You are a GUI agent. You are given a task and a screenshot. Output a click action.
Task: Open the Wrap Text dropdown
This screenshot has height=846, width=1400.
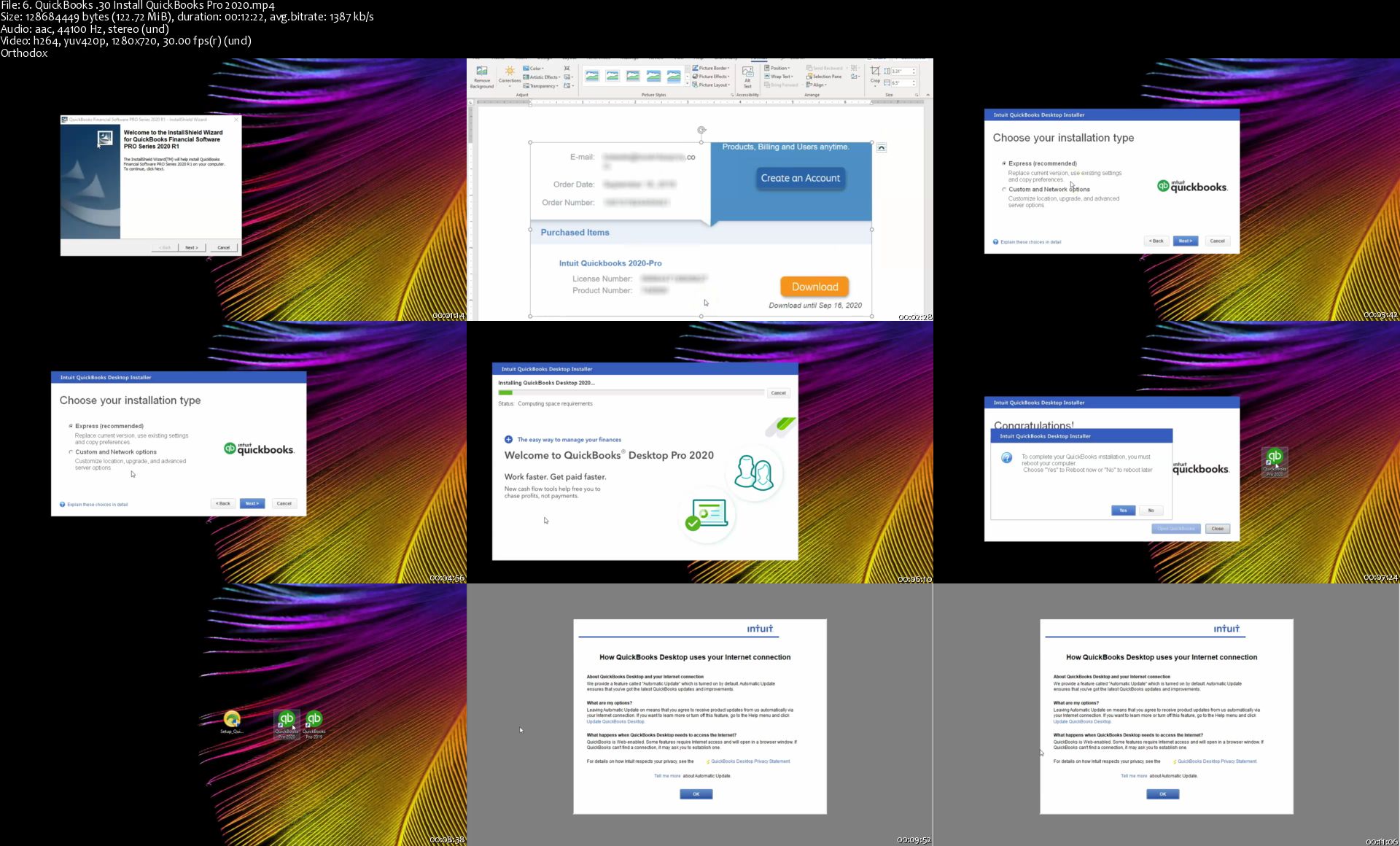779,76
